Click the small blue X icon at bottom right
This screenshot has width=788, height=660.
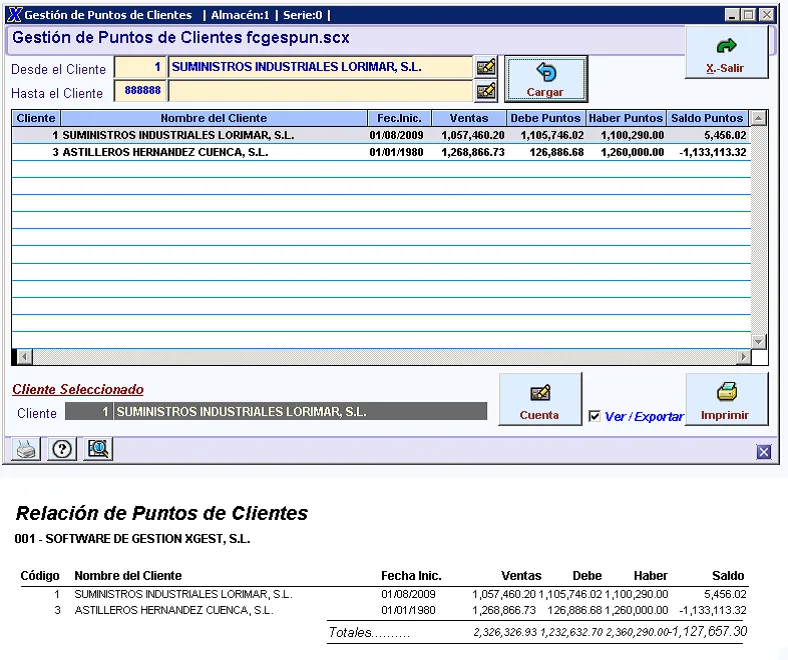coord(764,452)
